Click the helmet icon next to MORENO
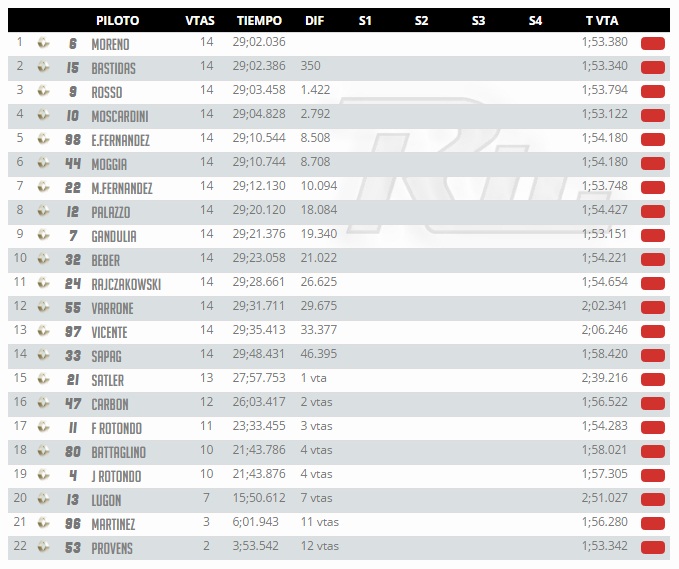679x569 pixels. coord(43,43)
